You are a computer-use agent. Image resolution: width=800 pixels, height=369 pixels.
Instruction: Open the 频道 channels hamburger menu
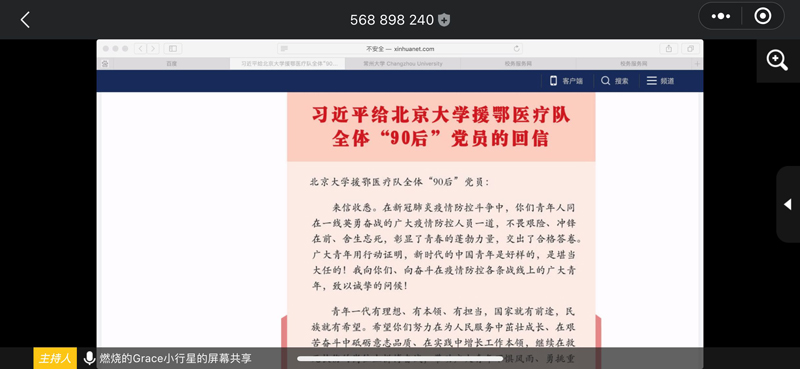click(660, 81)
